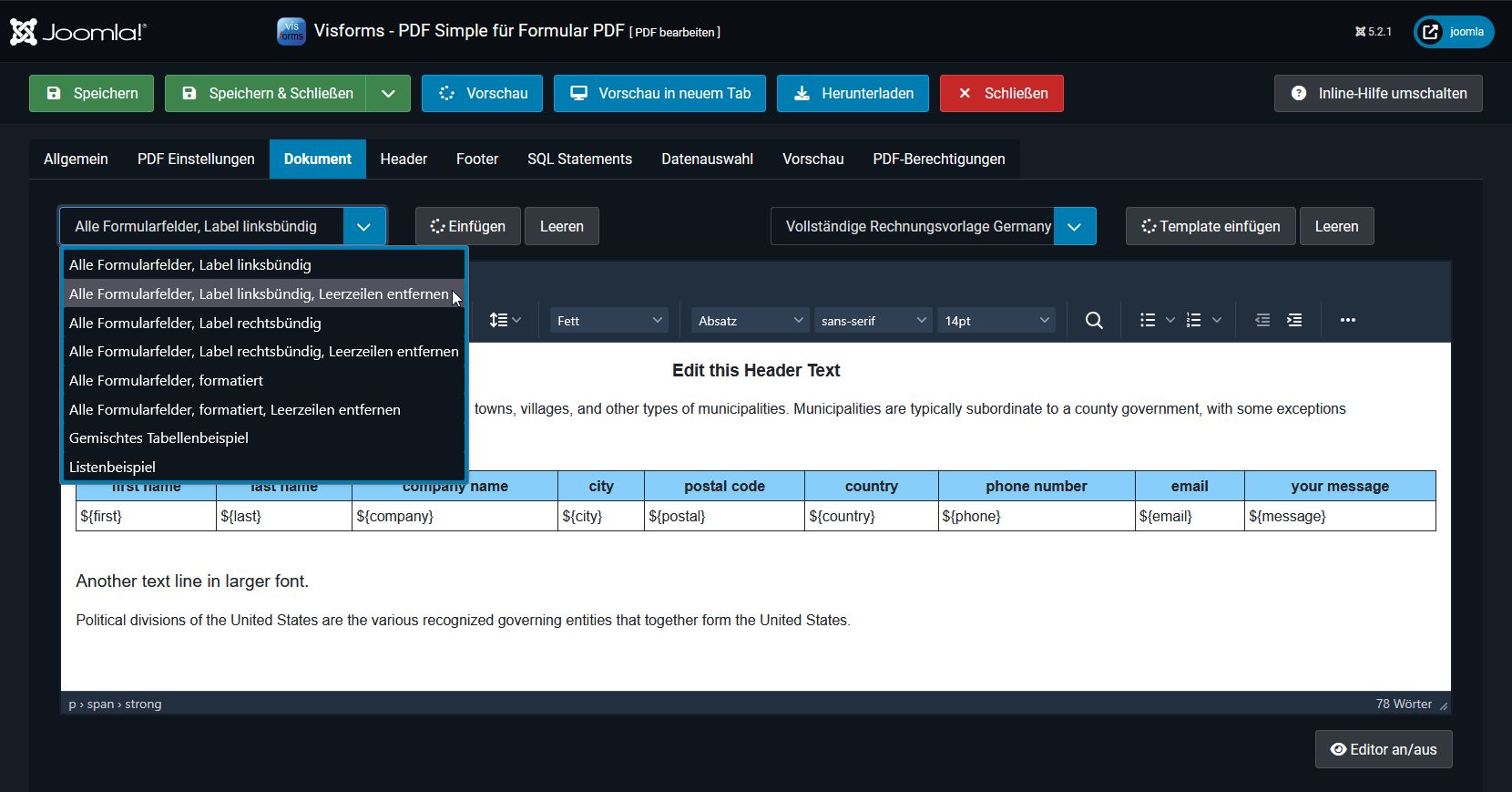Click the search and replace magnifier icon

[1094, 320]
